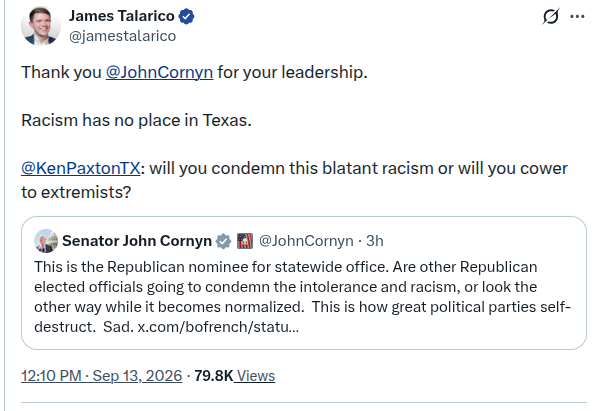Click the @JohnCornyn handle in quoted post
The width and height of the screenshot is (599, 411).
click(306, 241)
